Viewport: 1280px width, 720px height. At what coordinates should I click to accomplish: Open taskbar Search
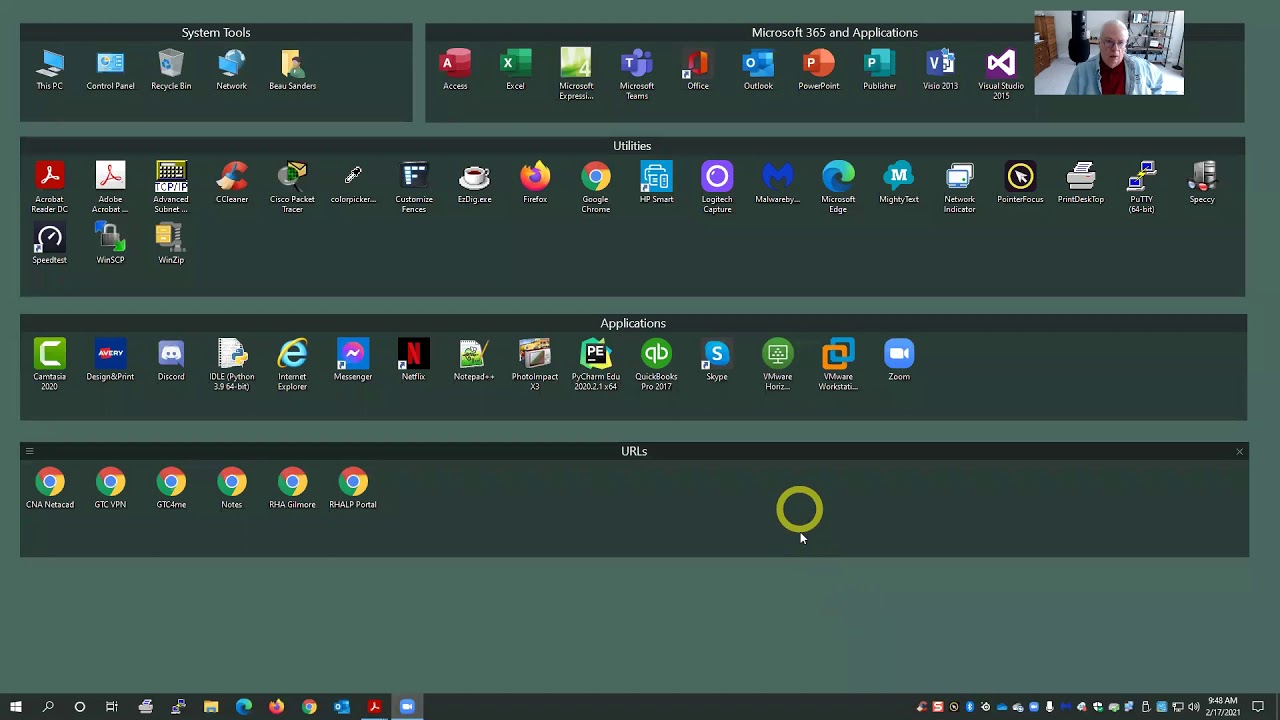[x=47, y=707]
